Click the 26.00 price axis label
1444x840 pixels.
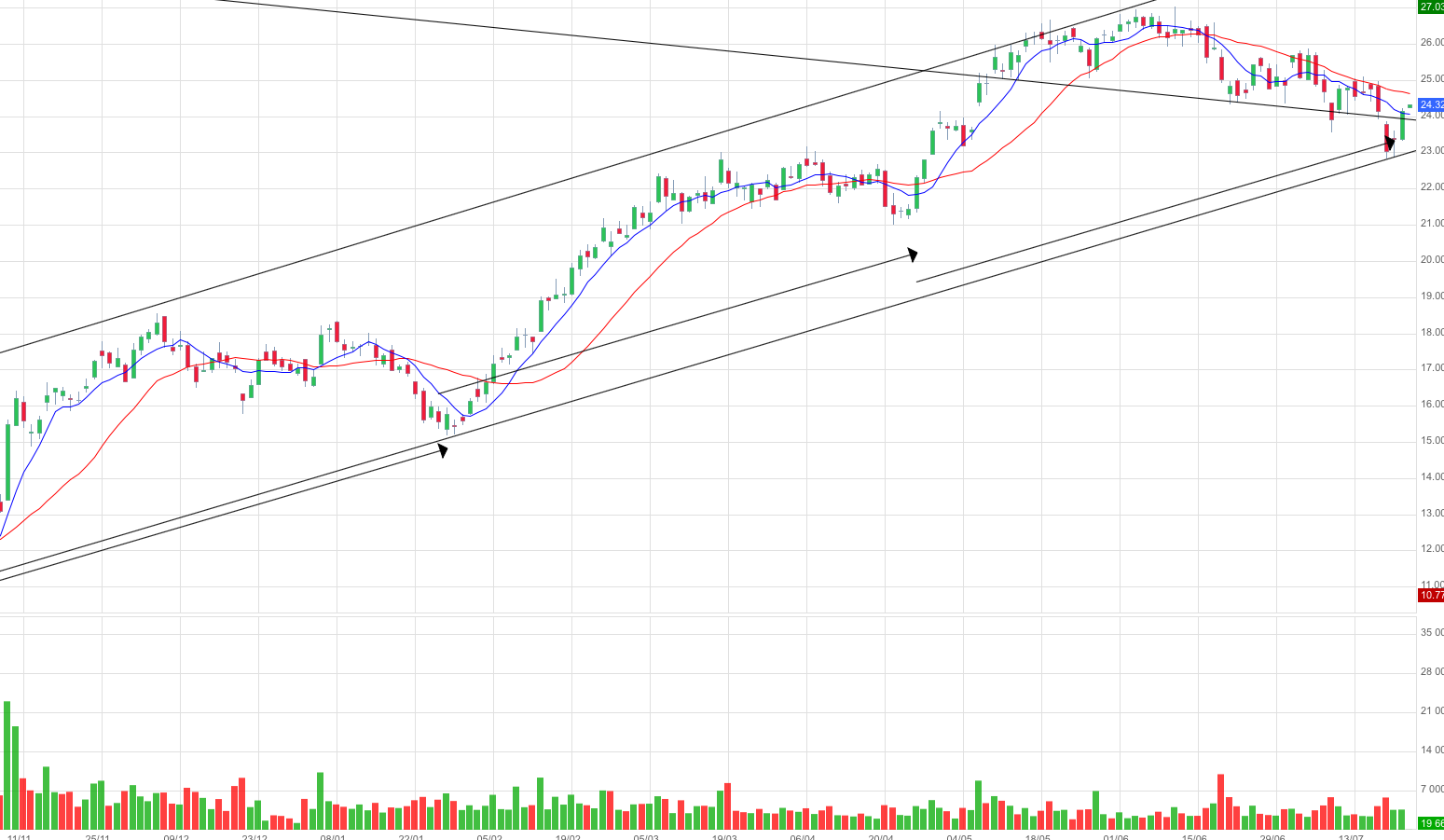[x=1432, y=43]
